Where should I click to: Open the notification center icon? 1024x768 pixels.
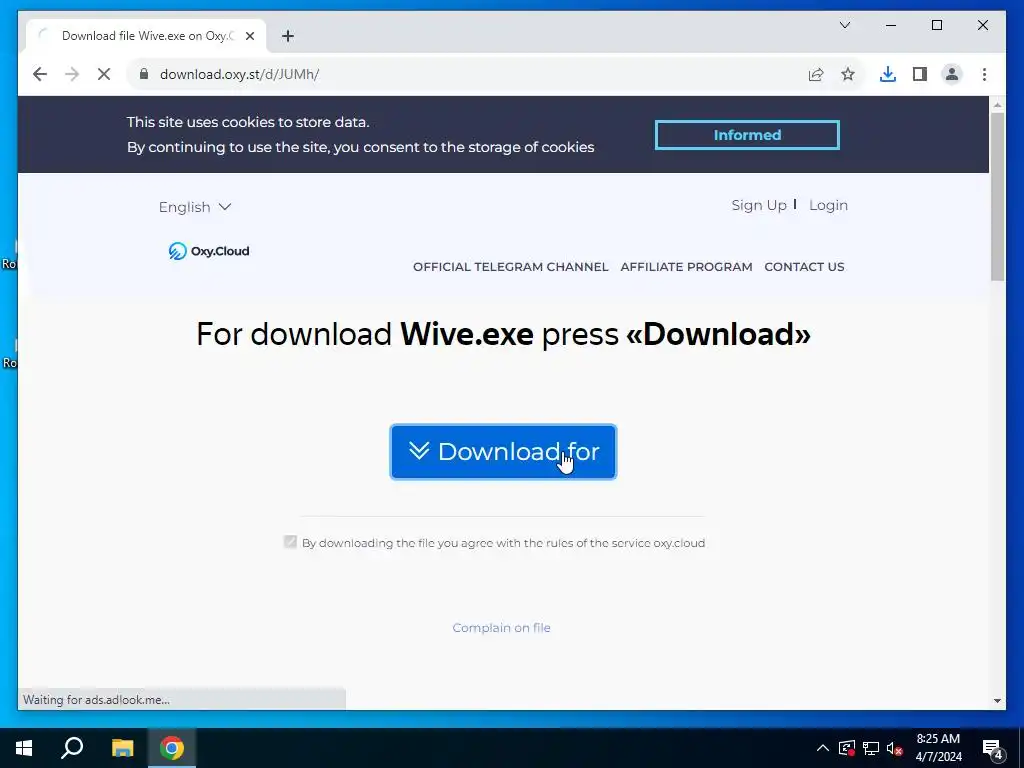point(993,748)
